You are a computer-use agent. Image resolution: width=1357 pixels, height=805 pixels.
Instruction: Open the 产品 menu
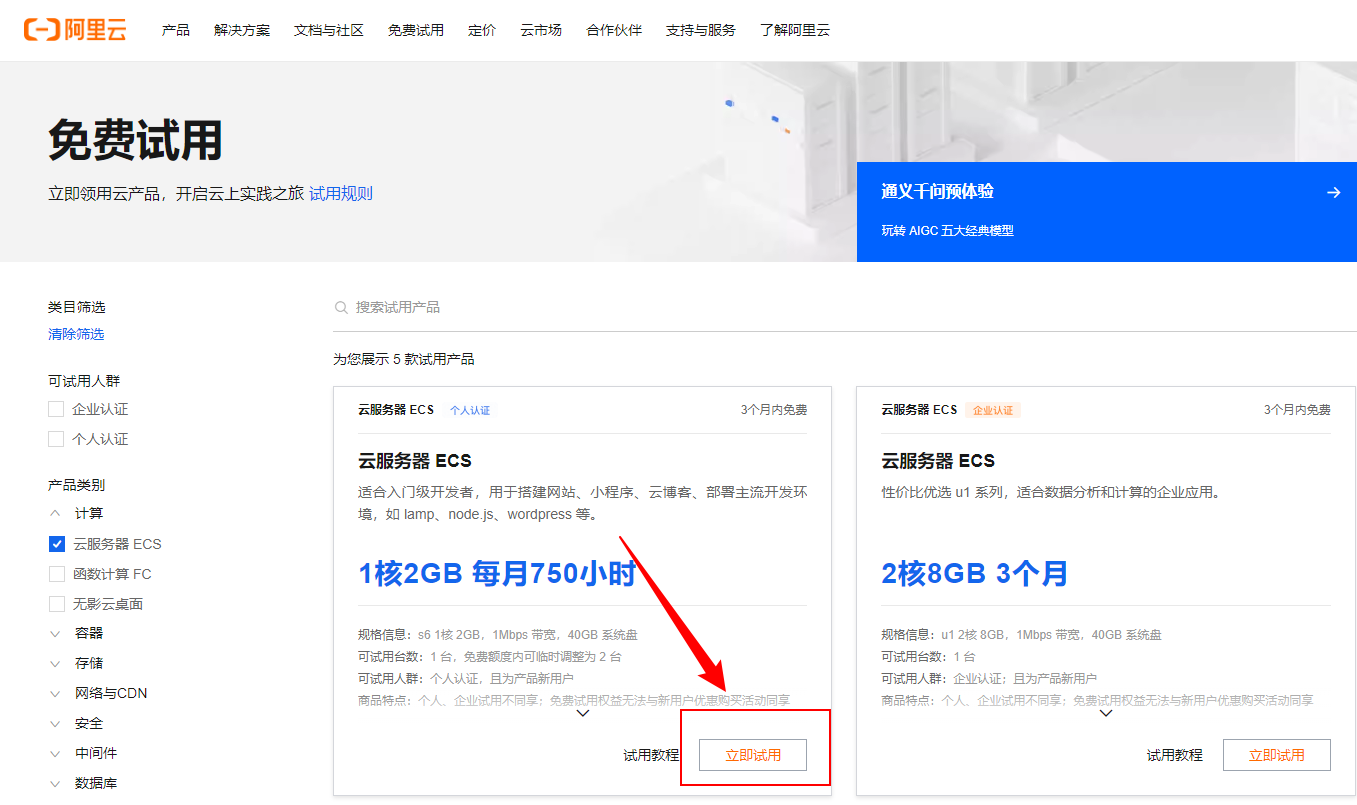pos(176,29)
